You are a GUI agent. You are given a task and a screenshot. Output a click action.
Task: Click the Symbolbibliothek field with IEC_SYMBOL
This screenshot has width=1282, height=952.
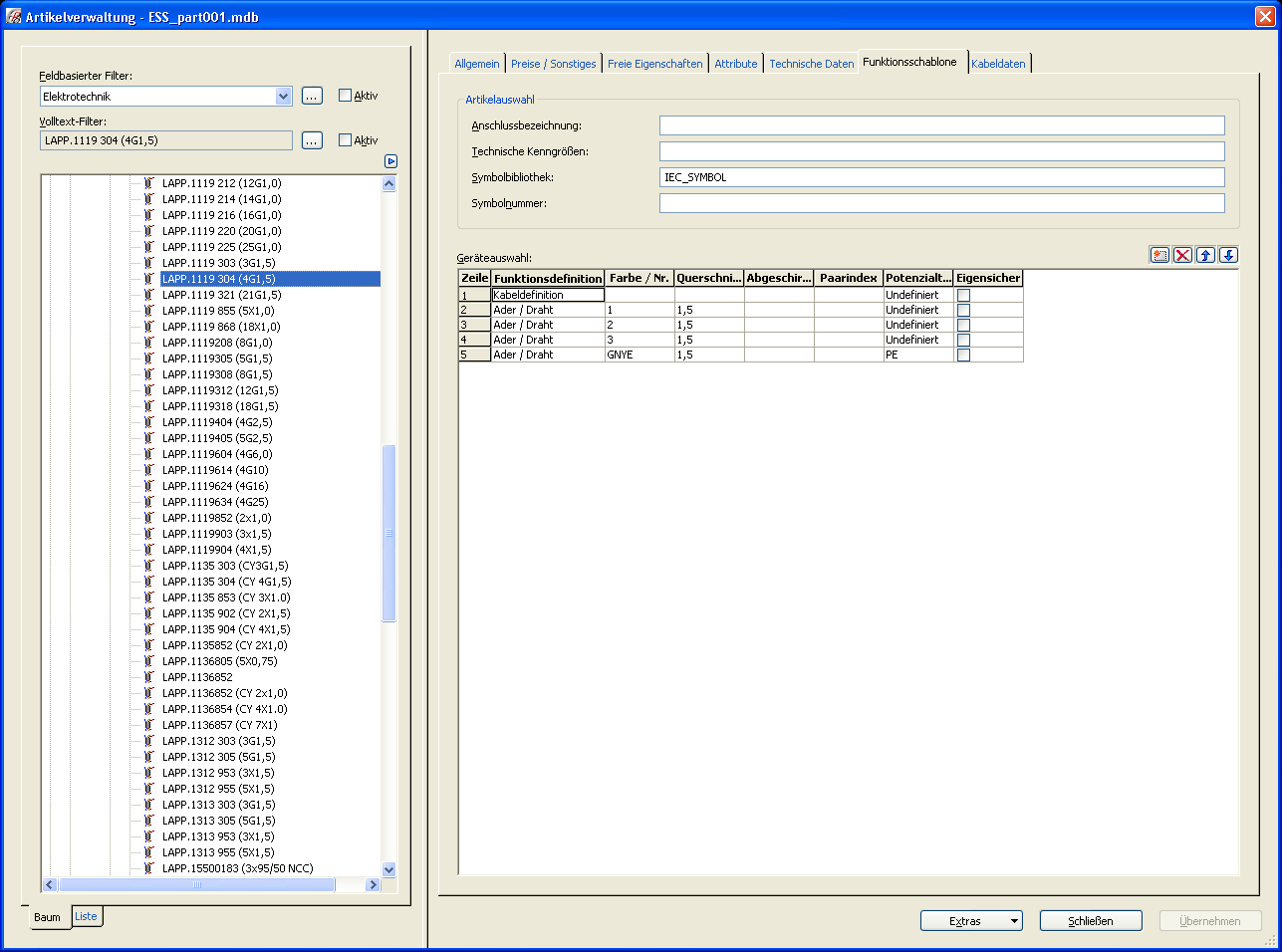coord(941,177)
